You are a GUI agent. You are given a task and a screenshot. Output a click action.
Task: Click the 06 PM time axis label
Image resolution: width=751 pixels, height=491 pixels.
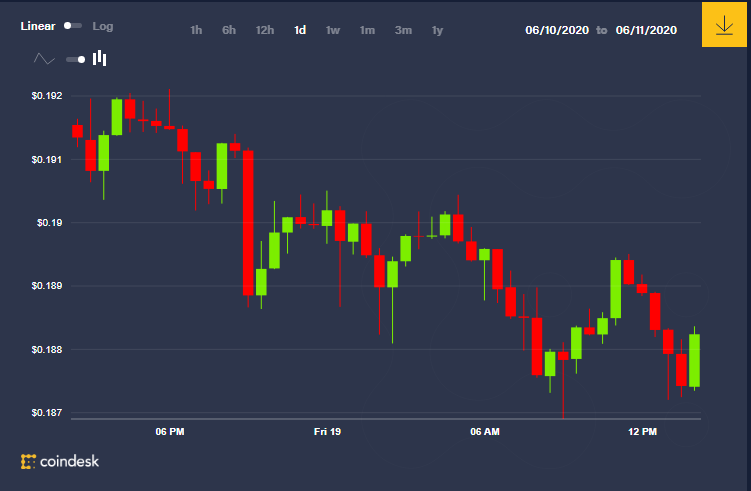170,432
